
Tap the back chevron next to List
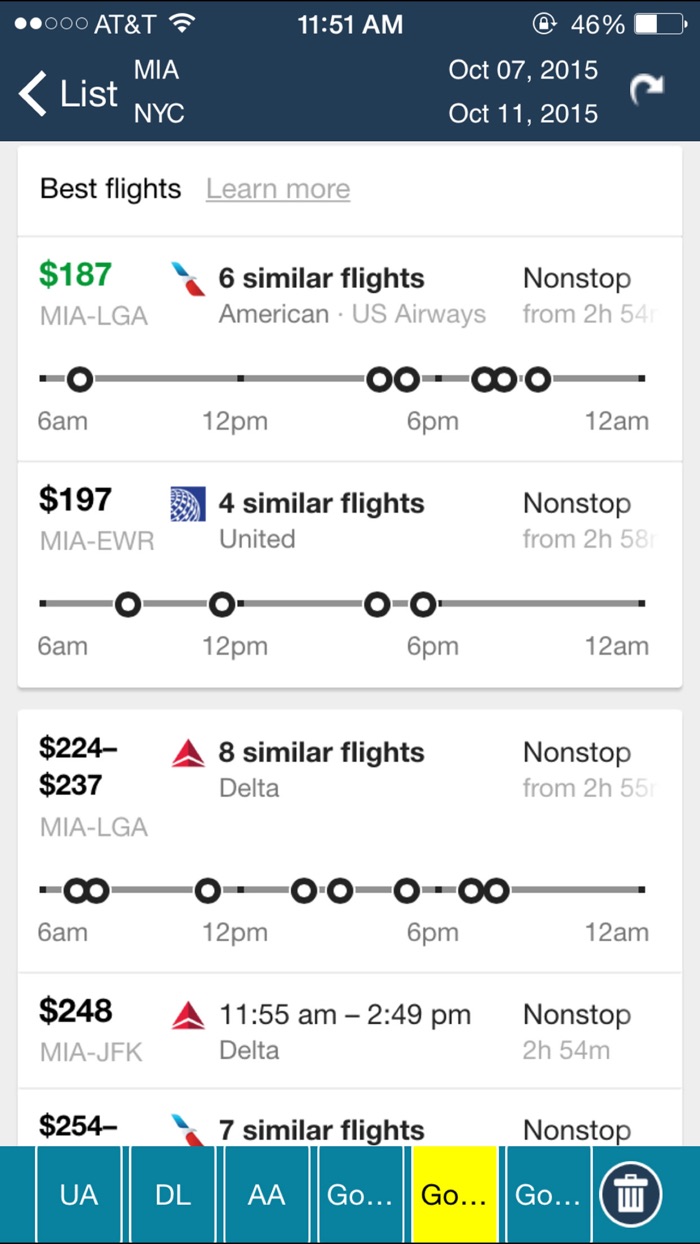pos(32,93)
